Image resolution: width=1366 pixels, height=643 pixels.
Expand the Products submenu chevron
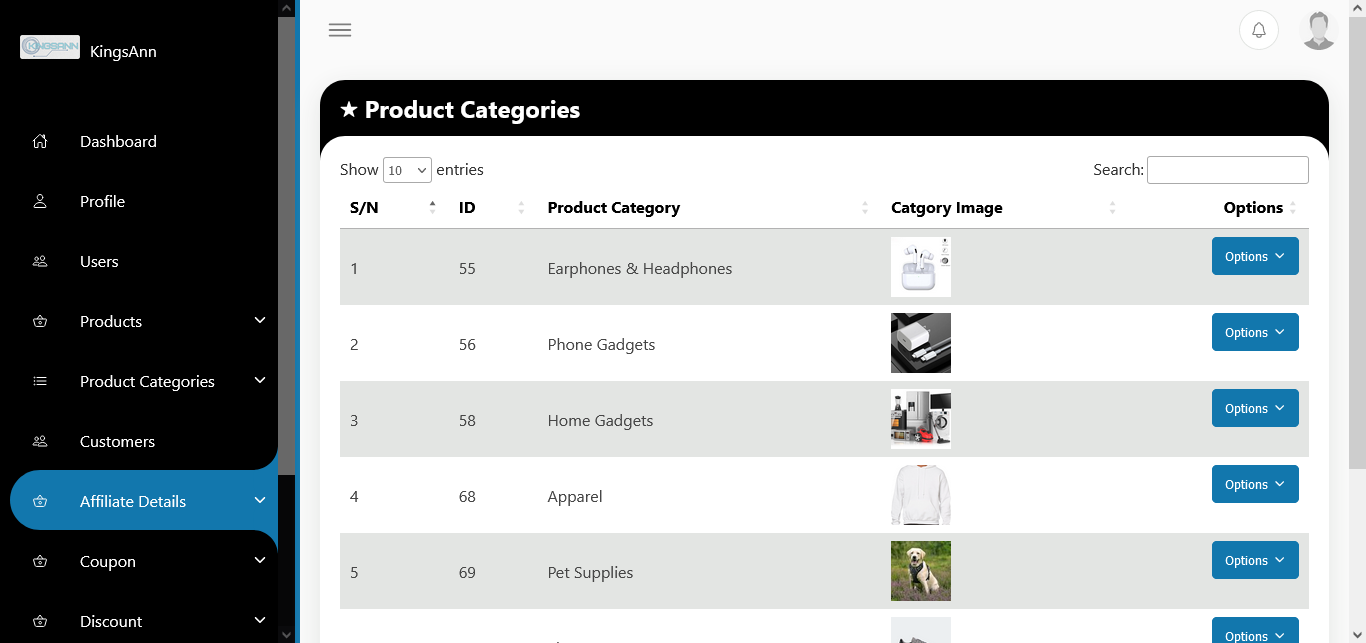(x=260, y=320)
